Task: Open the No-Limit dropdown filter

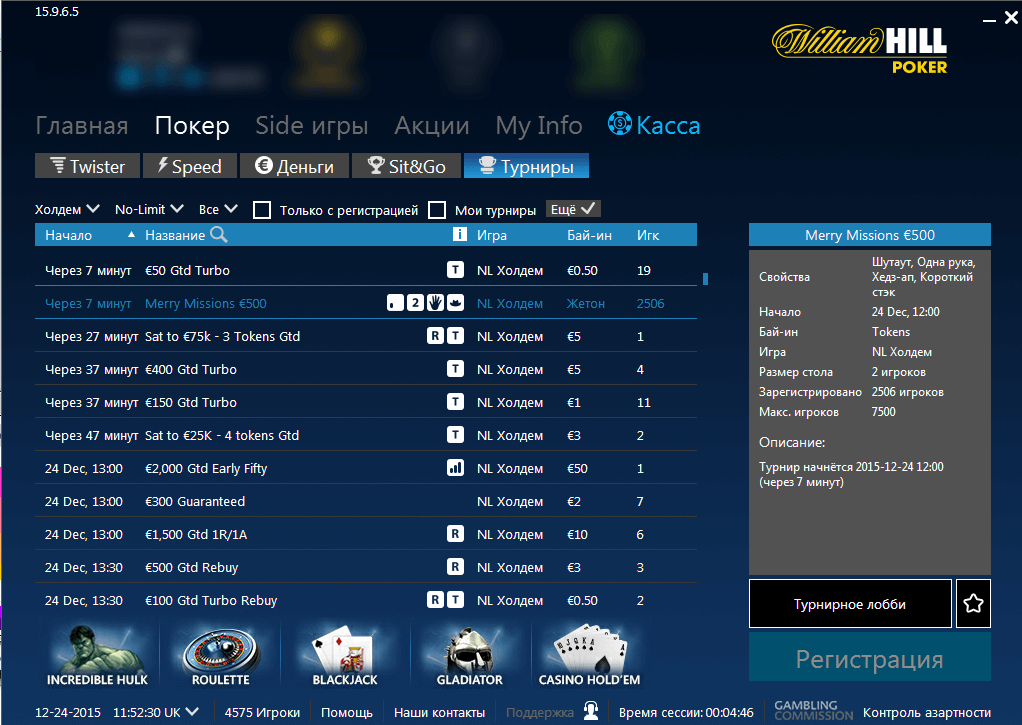Action: coord(149,209)
